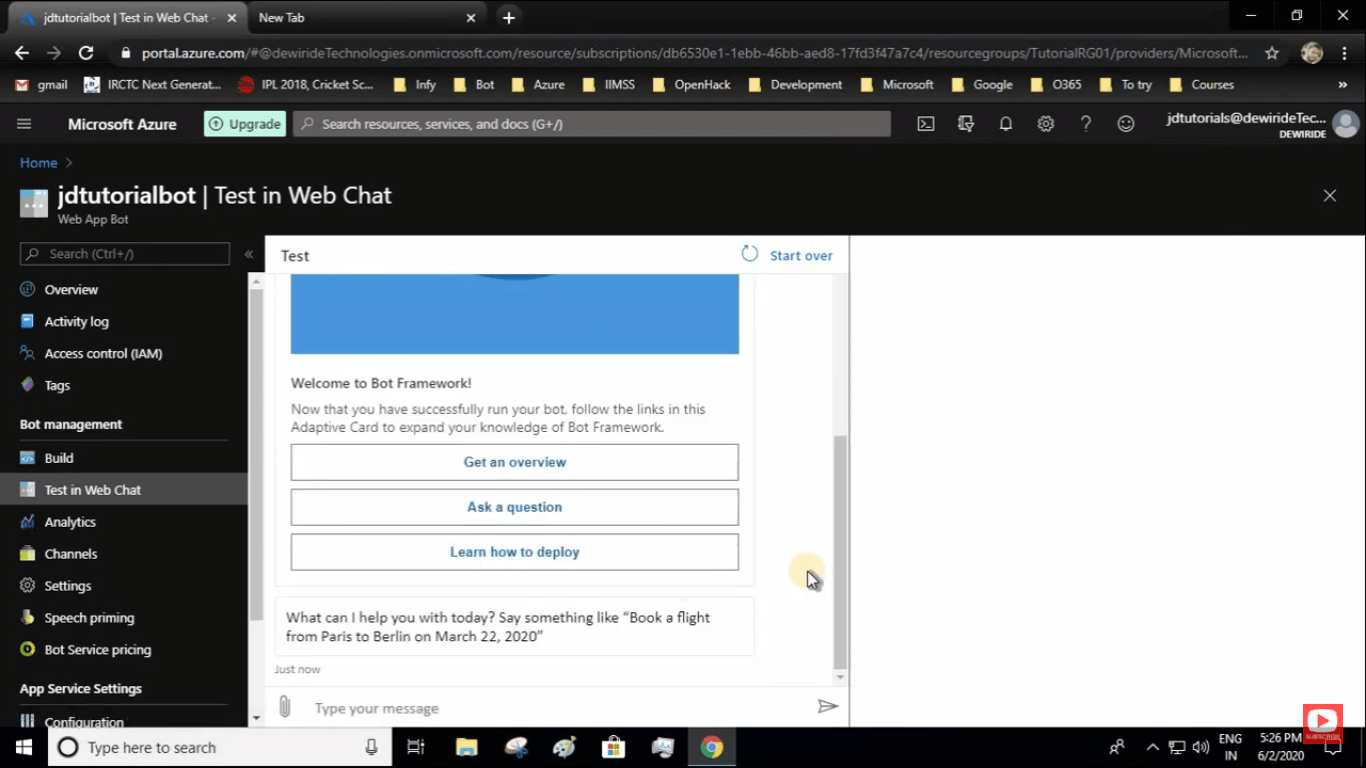Switch to the New Tab browser tab
The image size is (1366, 768).
tap(366, 18)
